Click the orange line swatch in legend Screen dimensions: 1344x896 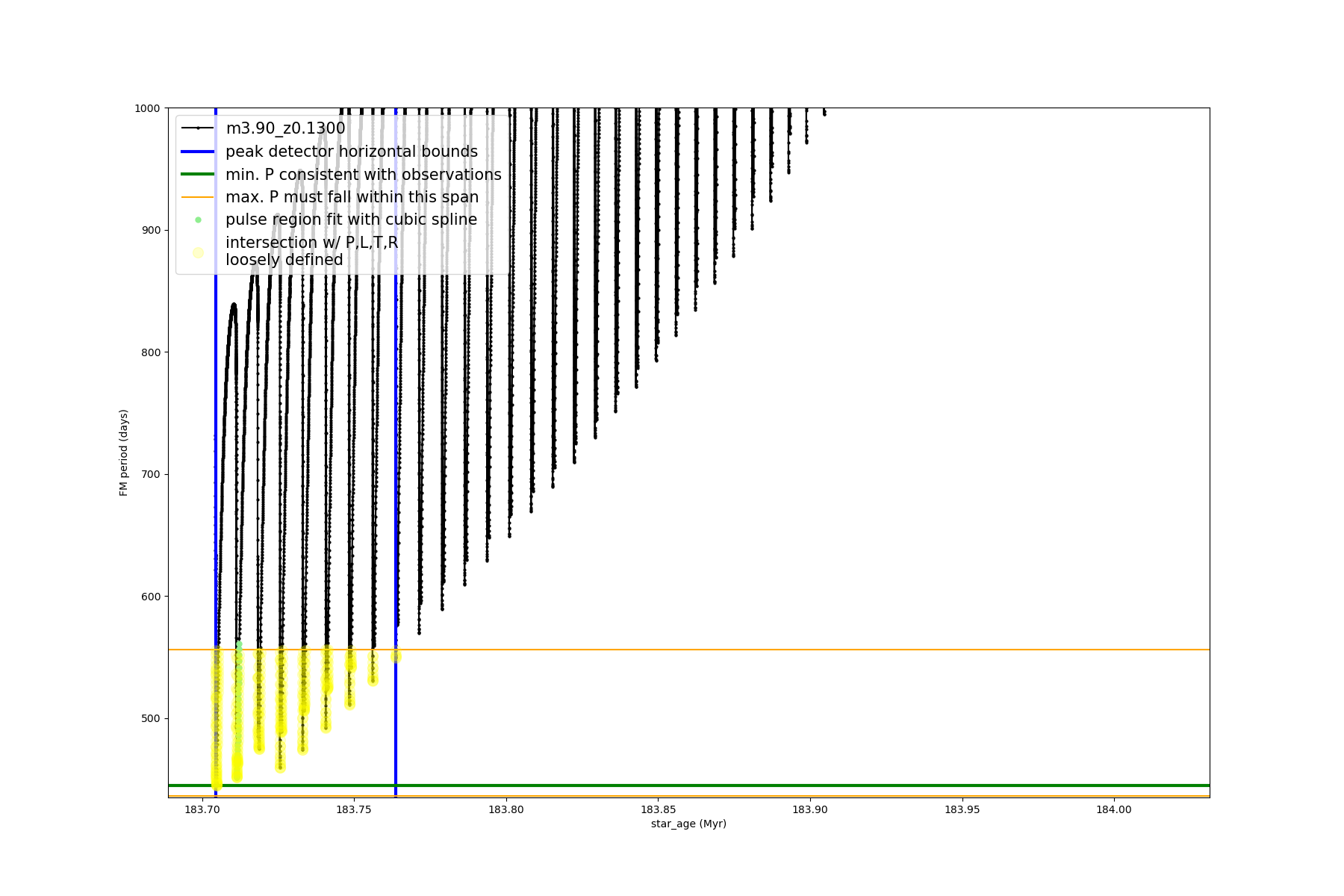click(198, 197)
